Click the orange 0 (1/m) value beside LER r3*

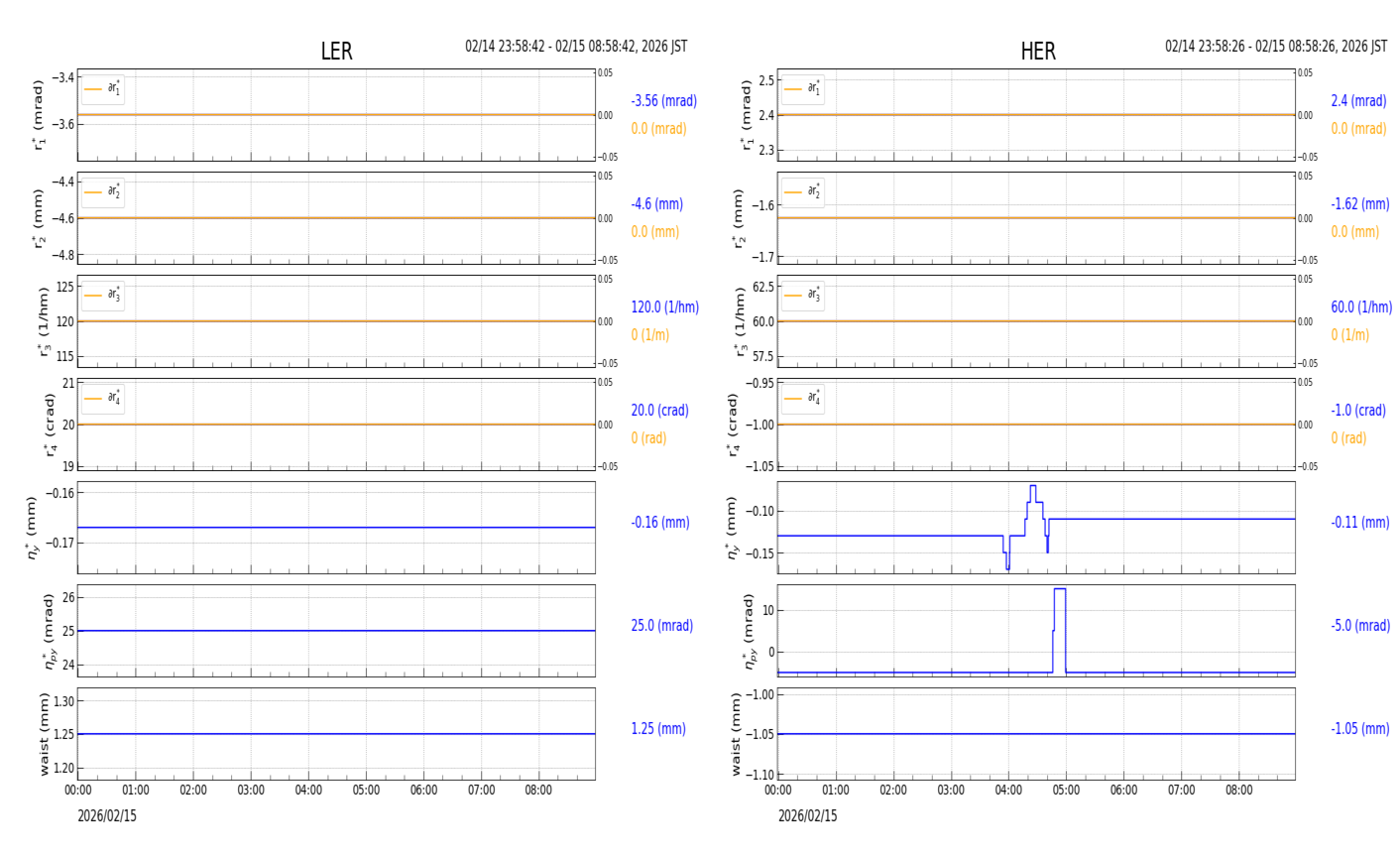click(649, 335)
